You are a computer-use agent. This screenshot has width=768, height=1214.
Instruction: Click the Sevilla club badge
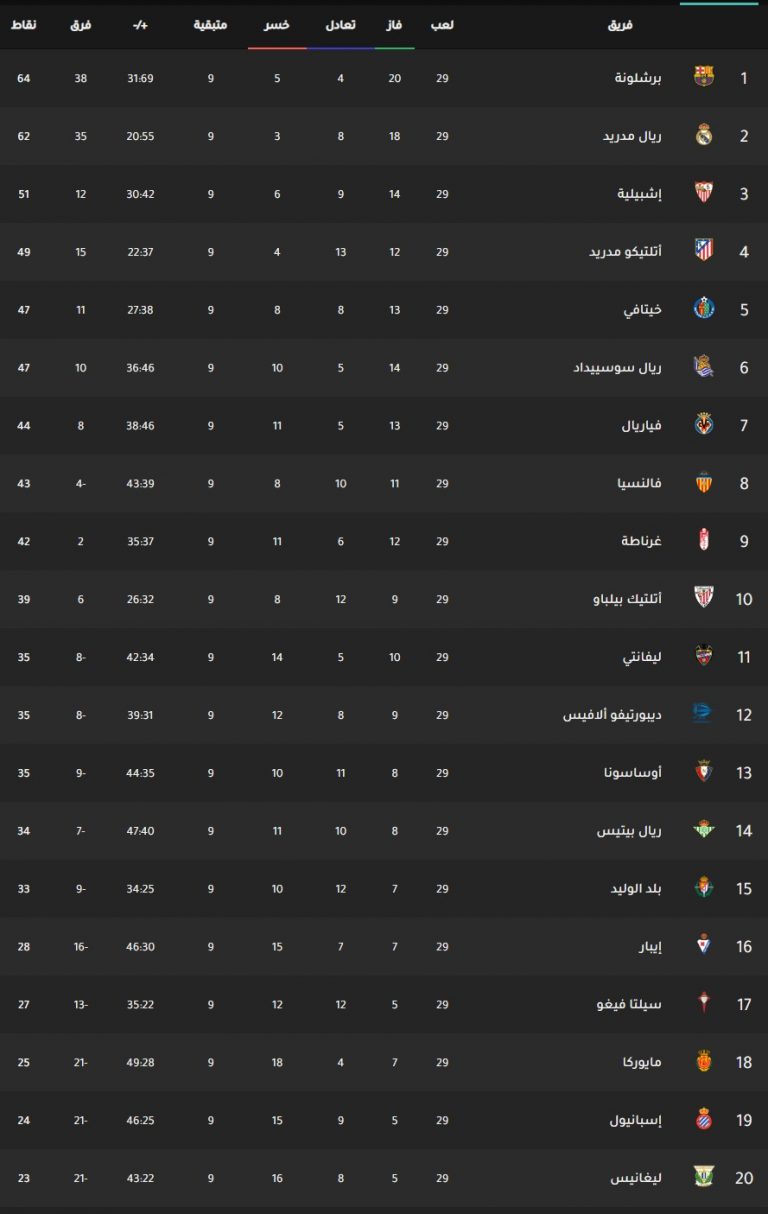pos(704,193)
